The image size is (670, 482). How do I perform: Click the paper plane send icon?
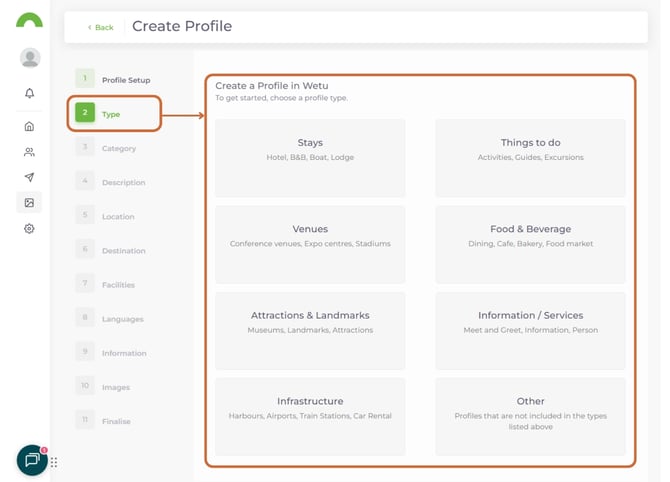pyautogui.click(x=30, y=177)
